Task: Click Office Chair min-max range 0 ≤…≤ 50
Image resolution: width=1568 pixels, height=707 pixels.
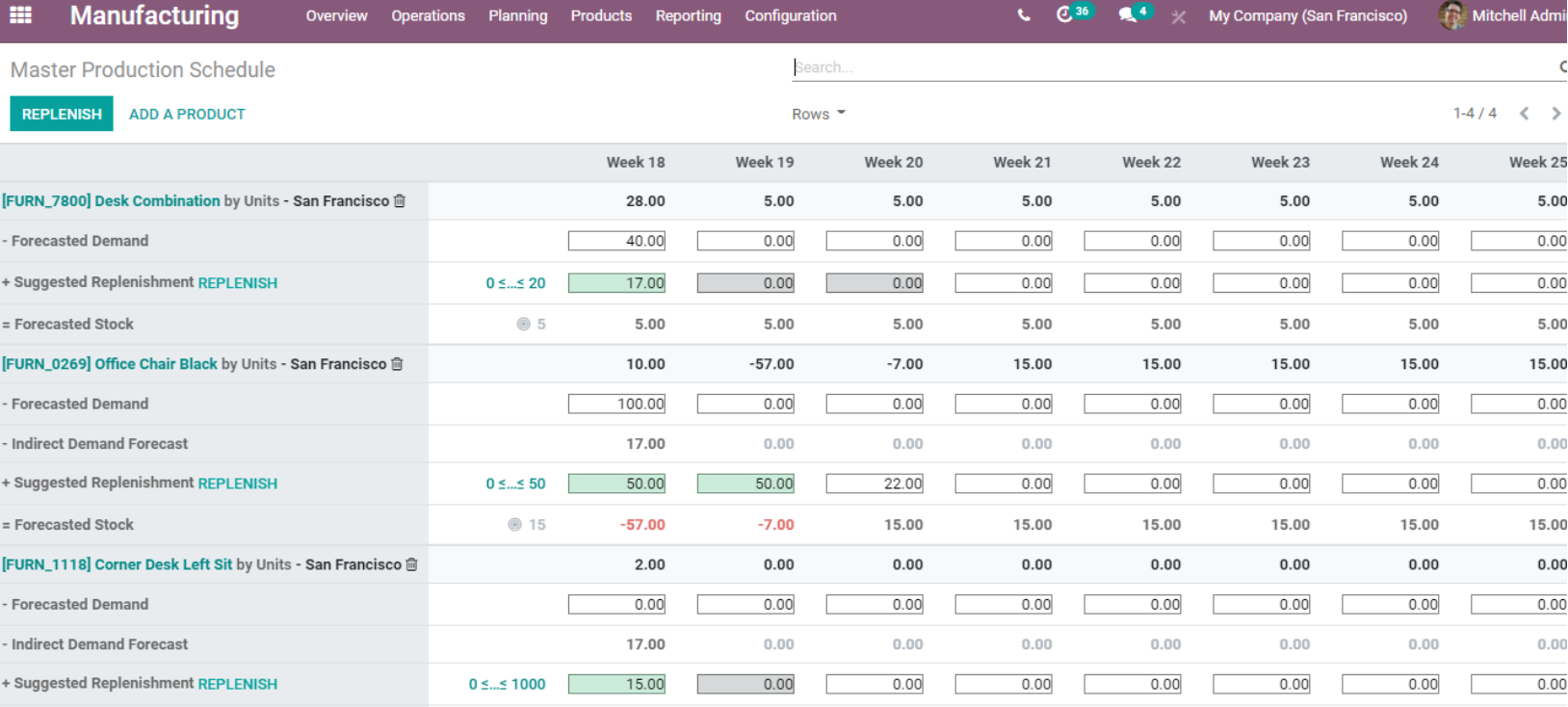Action: pyautogui.click(x=515, y=483)
